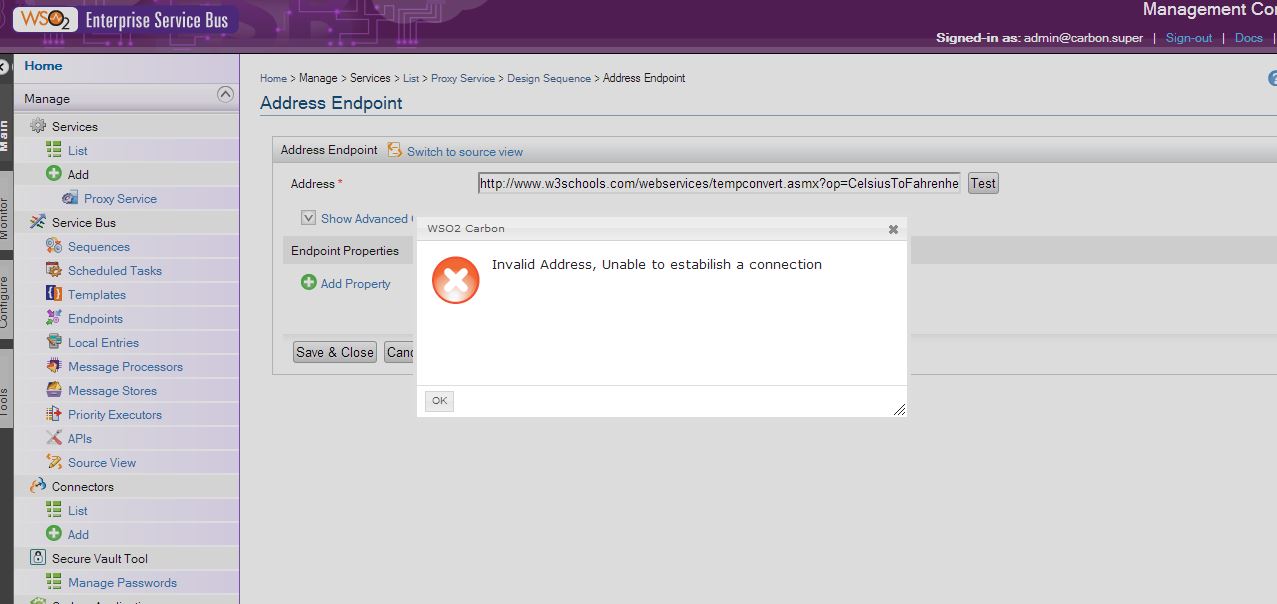1277x604 pixels.
Task: Go to Proxy Service breadcrumb link
Action: [x=463, y=78]
